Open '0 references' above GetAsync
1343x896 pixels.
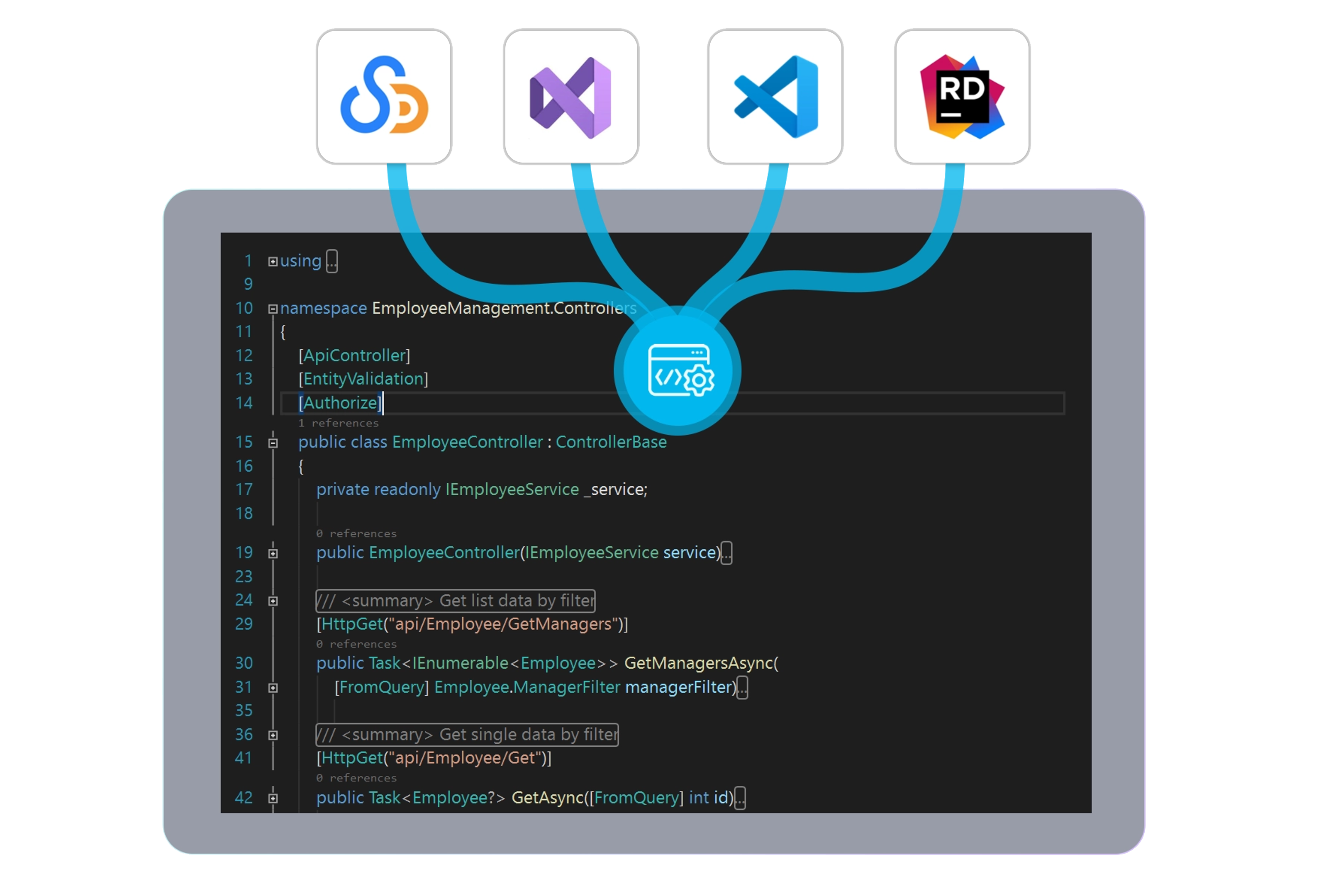[356, 778]
